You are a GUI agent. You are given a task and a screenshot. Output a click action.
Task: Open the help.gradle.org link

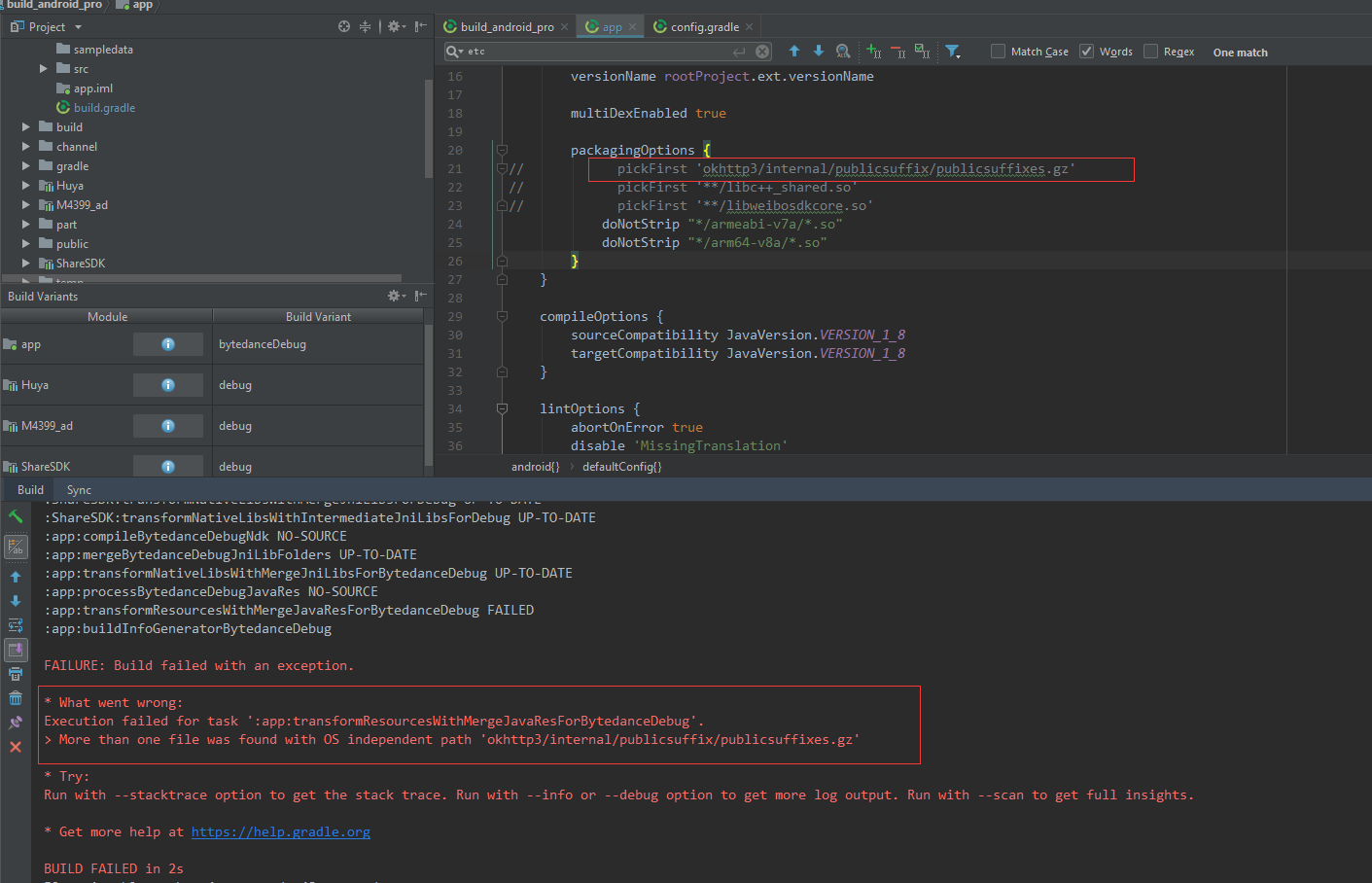280,832
